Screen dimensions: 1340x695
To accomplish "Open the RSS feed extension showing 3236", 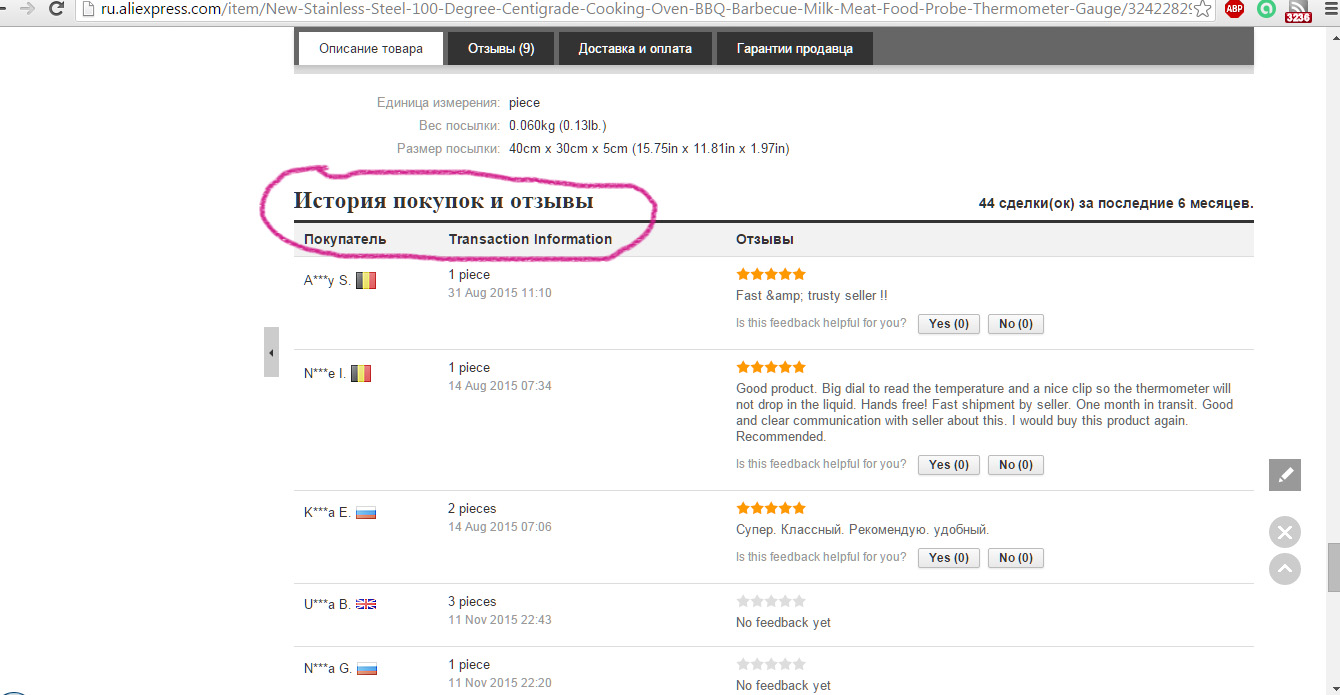I will [x=1297, y=11].
